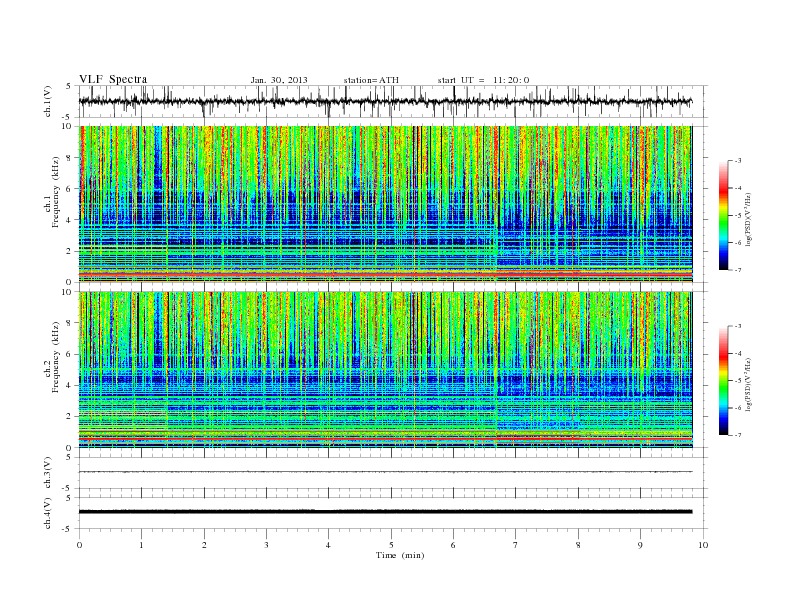This screenshot has height=612, width=792.
Task: Click time axis tick label '4'
Action: [x=328, y=545]
